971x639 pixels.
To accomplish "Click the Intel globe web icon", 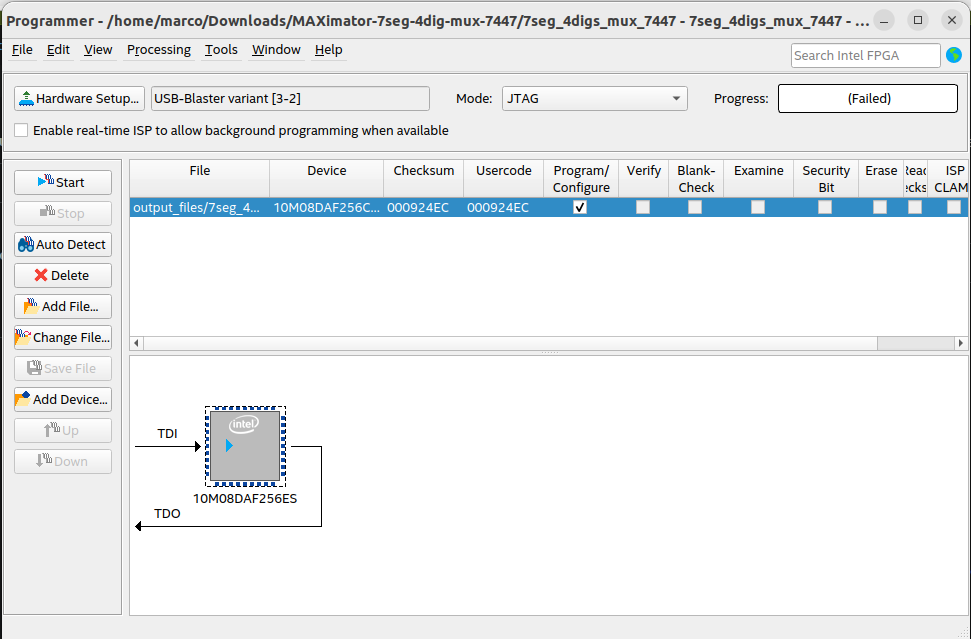I will click(x=954, y=55).
